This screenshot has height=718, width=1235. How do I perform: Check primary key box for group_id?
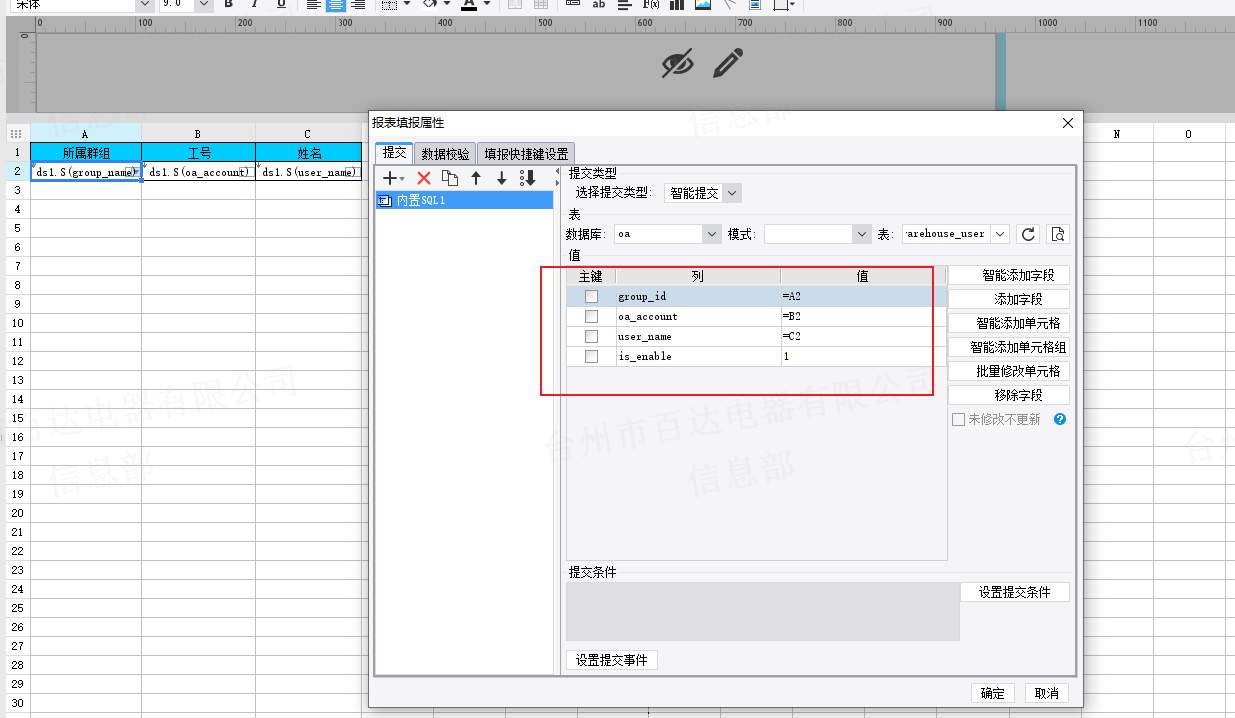591,297
